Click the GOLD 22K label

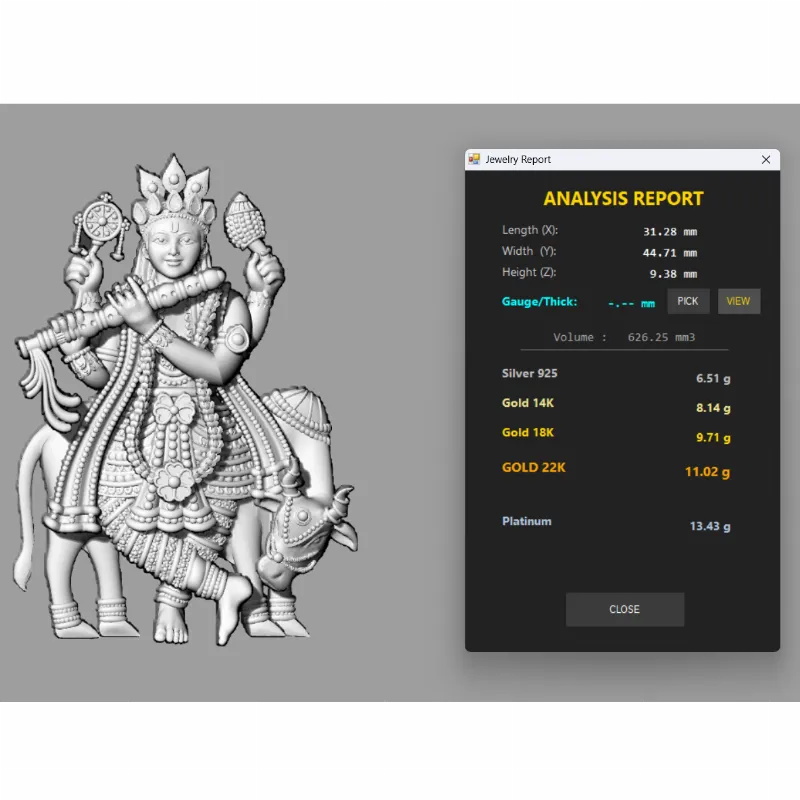[x=534, y=467]
